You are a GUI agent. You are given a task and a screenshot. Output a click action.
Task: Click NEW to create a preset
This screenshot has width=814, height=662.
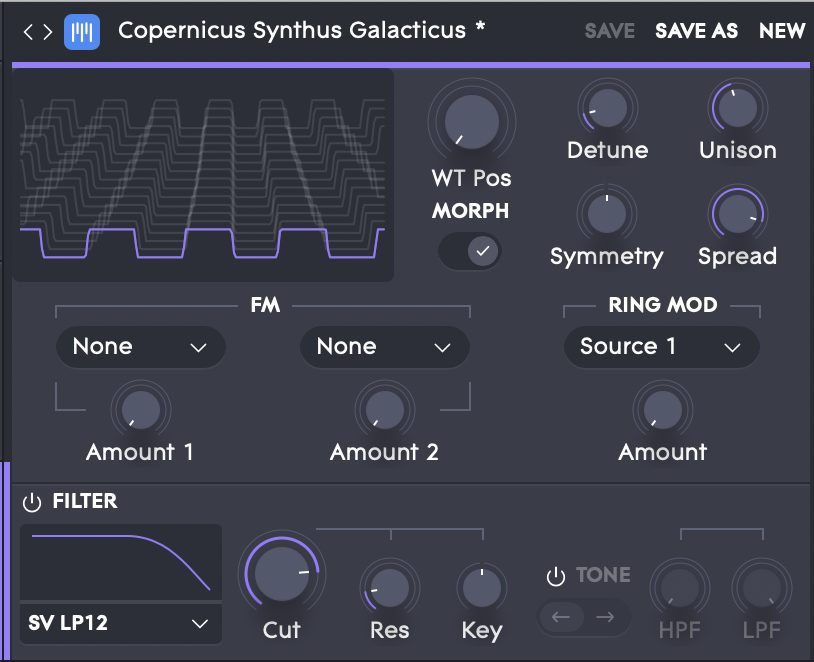(x=781, y=31)
